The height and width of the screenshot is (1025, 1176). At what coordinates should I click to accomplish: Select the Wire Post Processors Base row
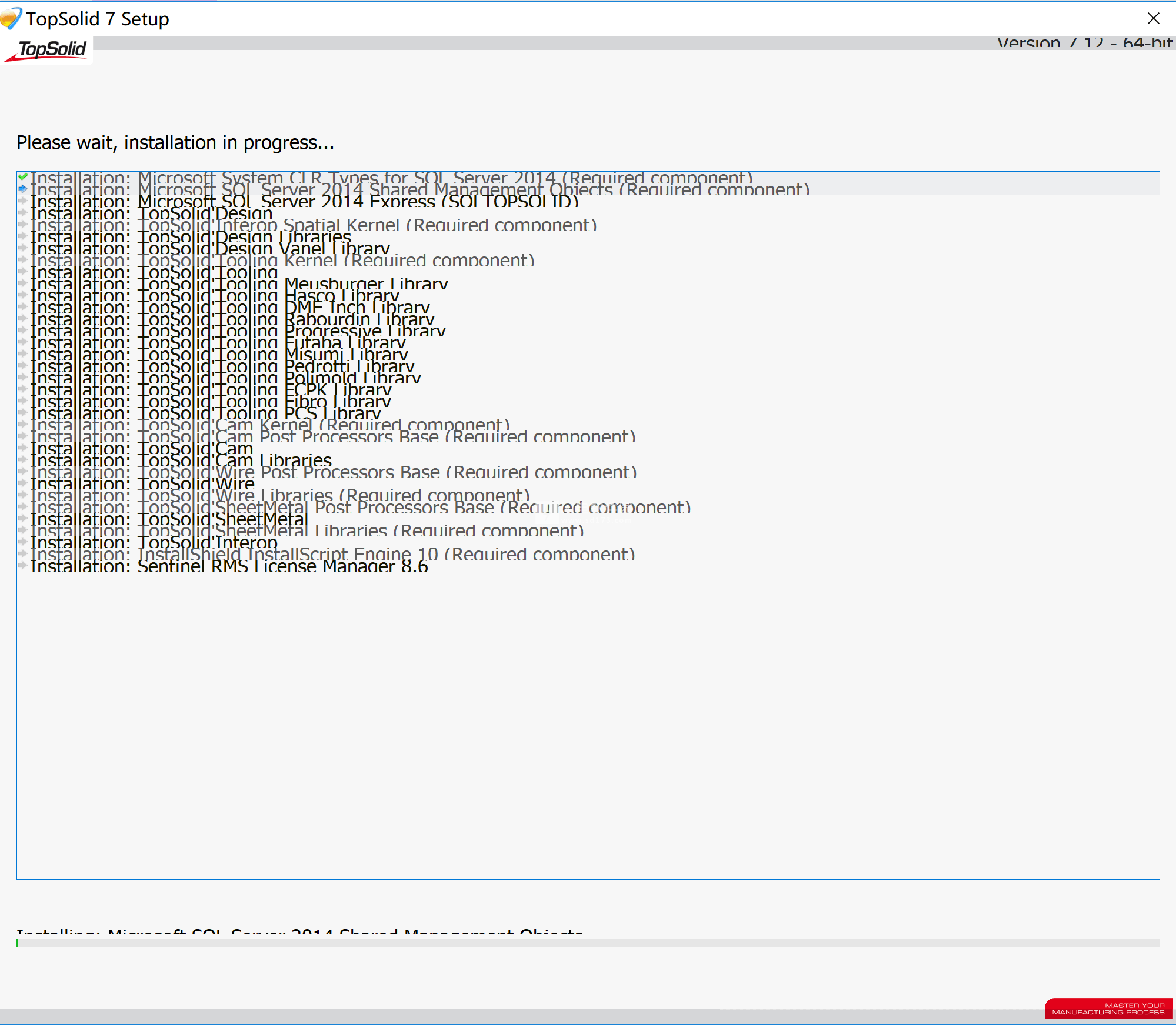coord(588,472)
